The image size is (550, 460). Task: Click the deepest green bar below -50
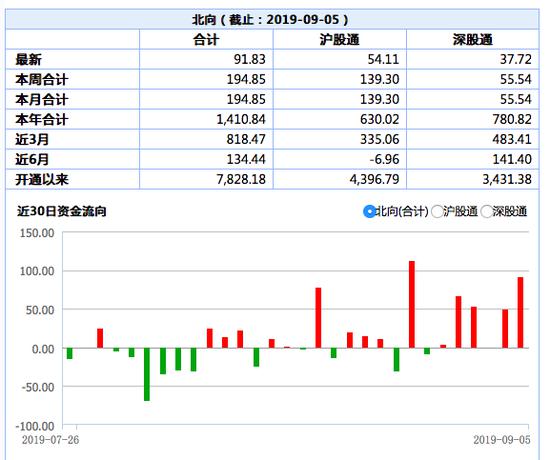(147, 374)
